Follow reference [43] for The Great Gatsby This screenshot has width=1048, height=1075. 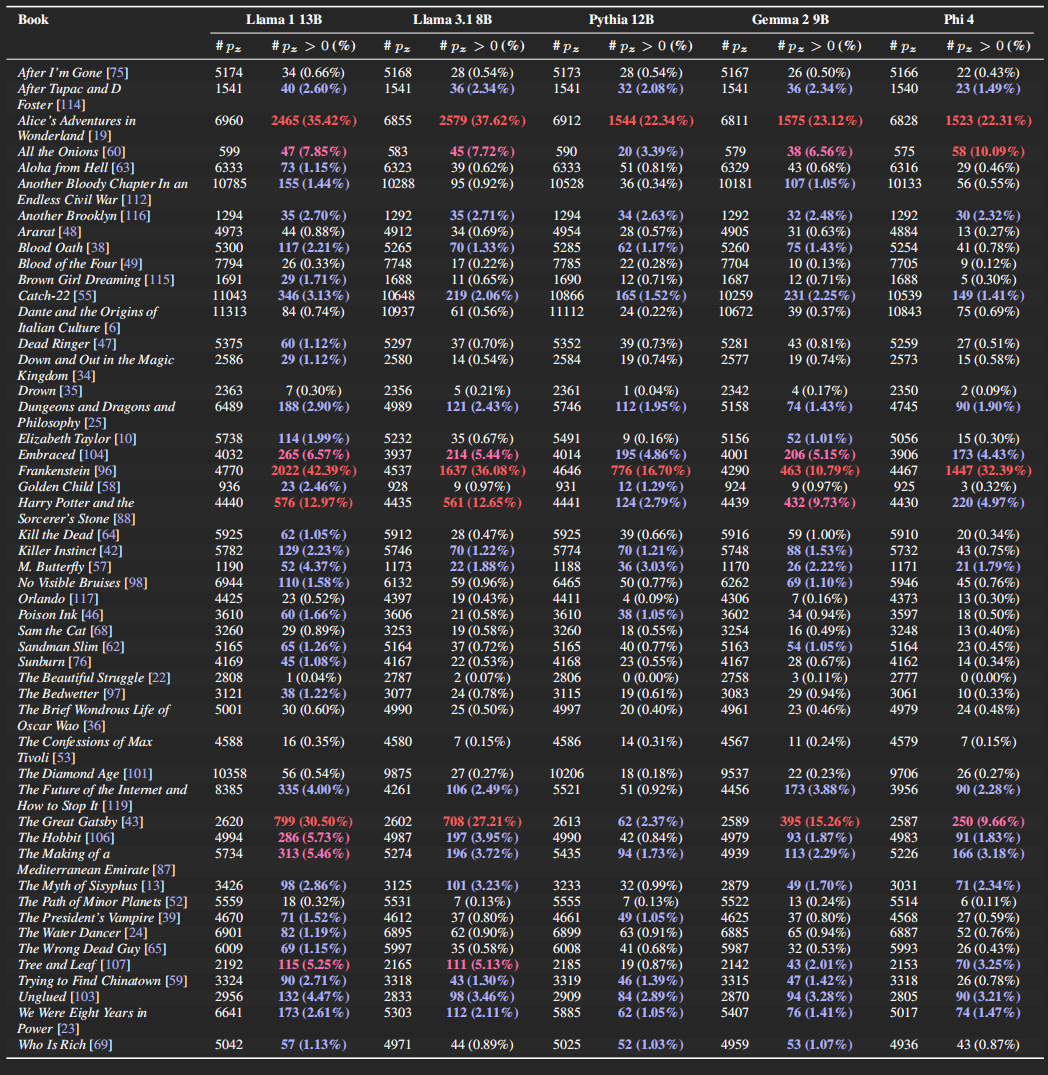(x=132, y=822)
